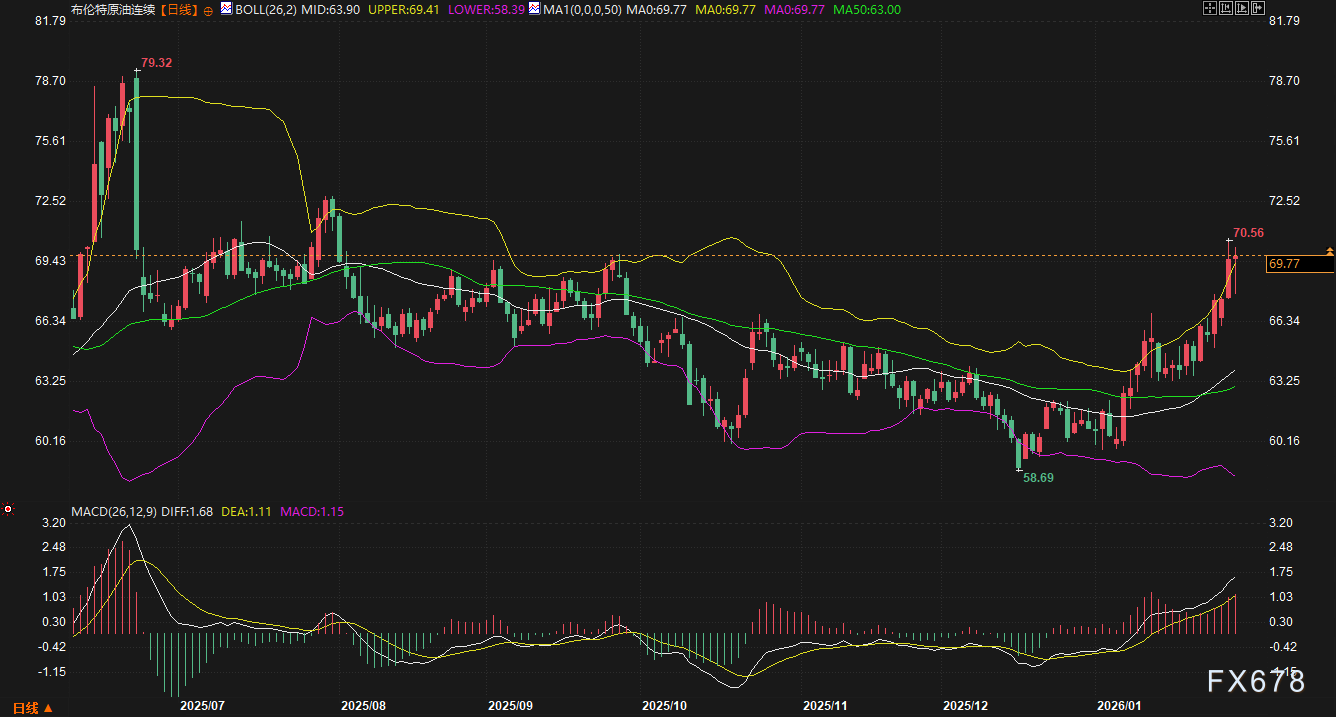Click the BOLL indicator chart icon
The width and height of the screenshot is (1336, 717).
point(226,8)
